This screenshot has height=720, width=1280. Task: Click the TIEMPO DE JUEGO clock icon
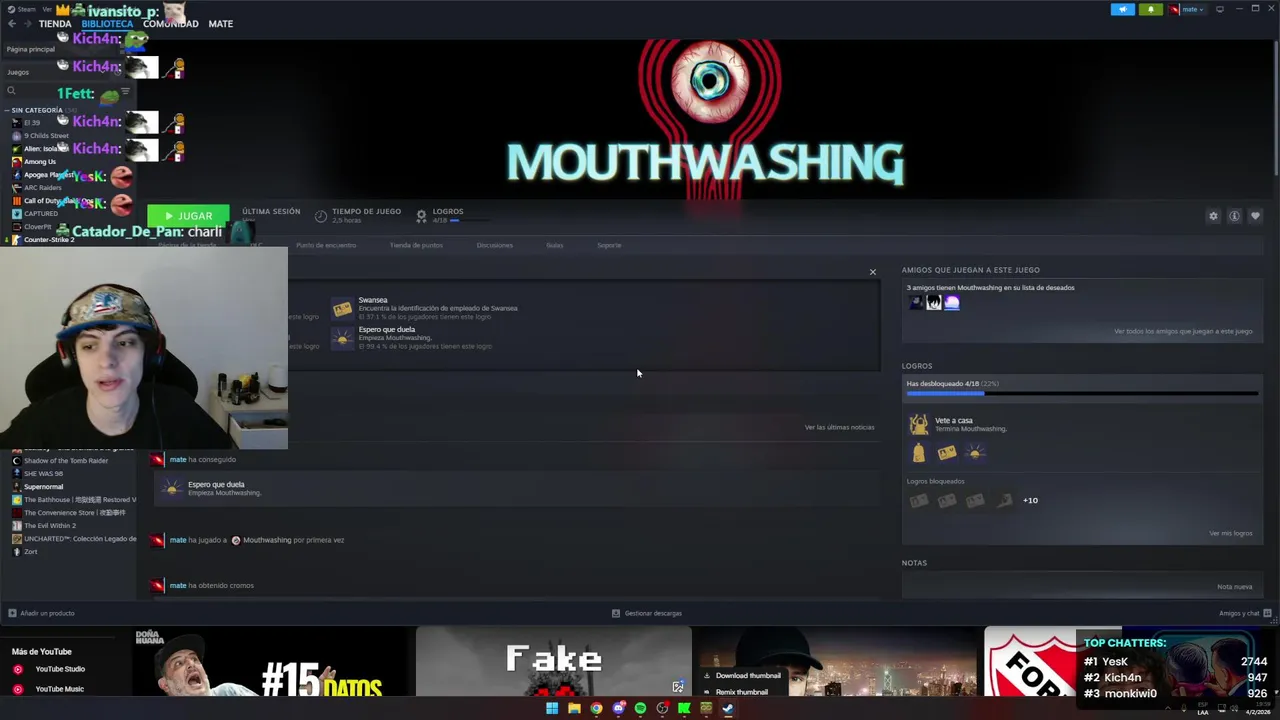(321, 215)
